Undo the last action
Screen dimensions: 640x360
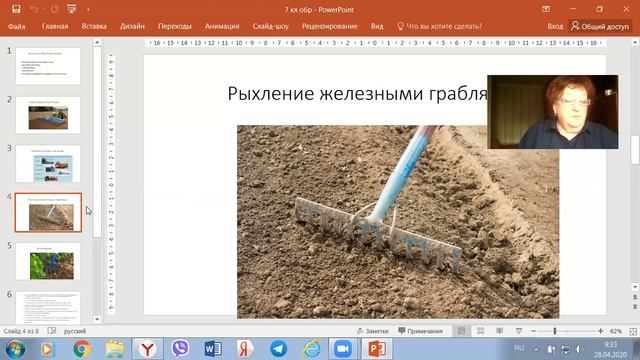click(34, 9)
